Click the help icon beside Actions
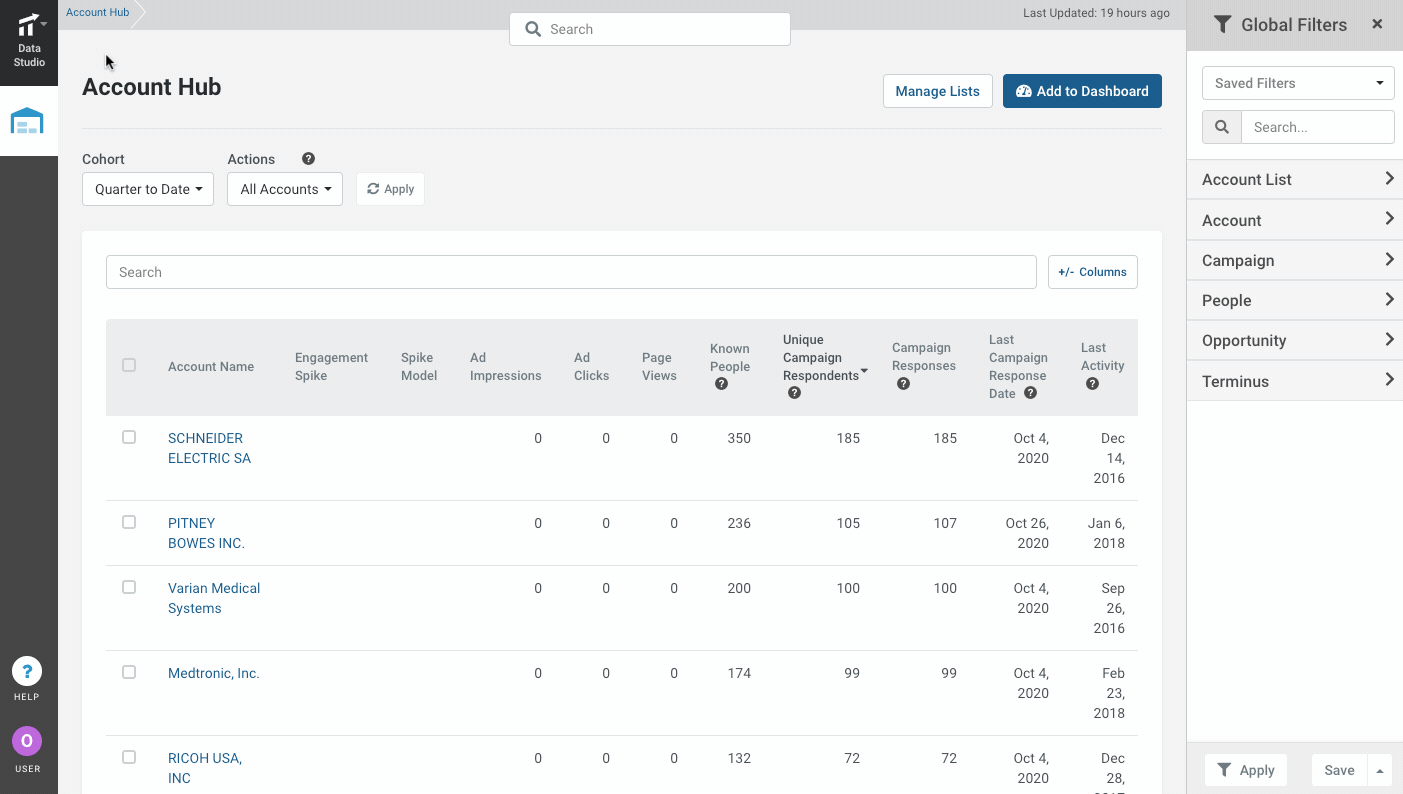Image resolution: width=1403 pixels, height=794 pixels. point(308,159)
